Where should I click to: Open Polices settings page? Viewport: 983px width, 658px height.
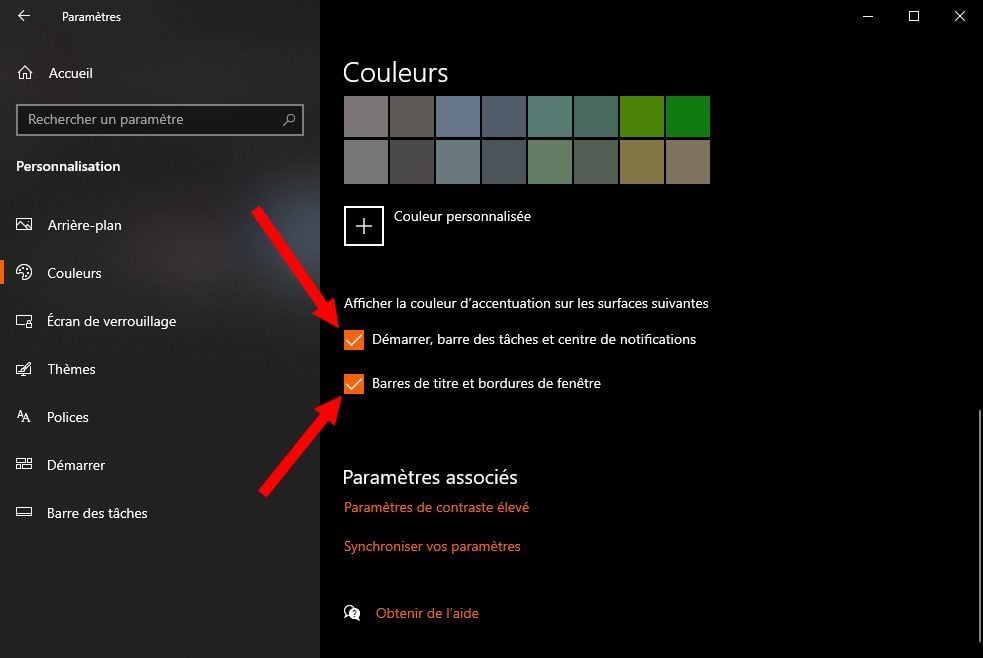pos(68,417)
